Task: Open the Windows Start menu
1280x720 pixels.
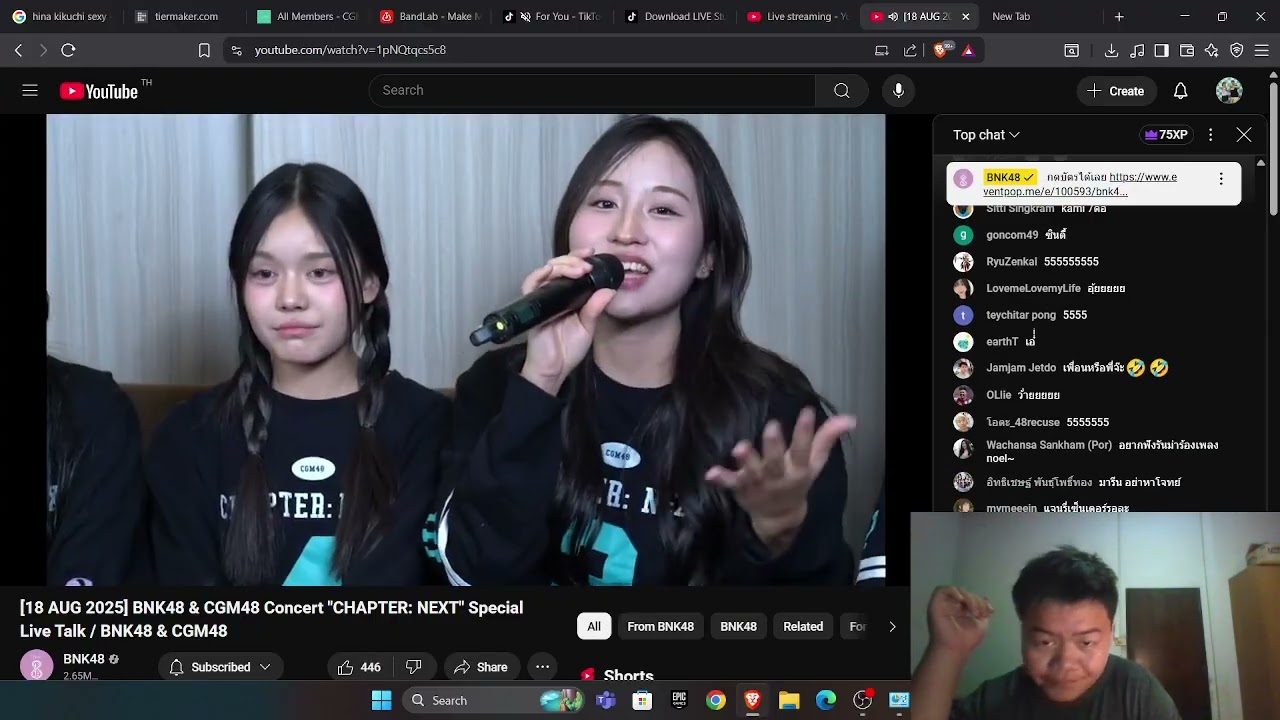Action: pos(382,700)
